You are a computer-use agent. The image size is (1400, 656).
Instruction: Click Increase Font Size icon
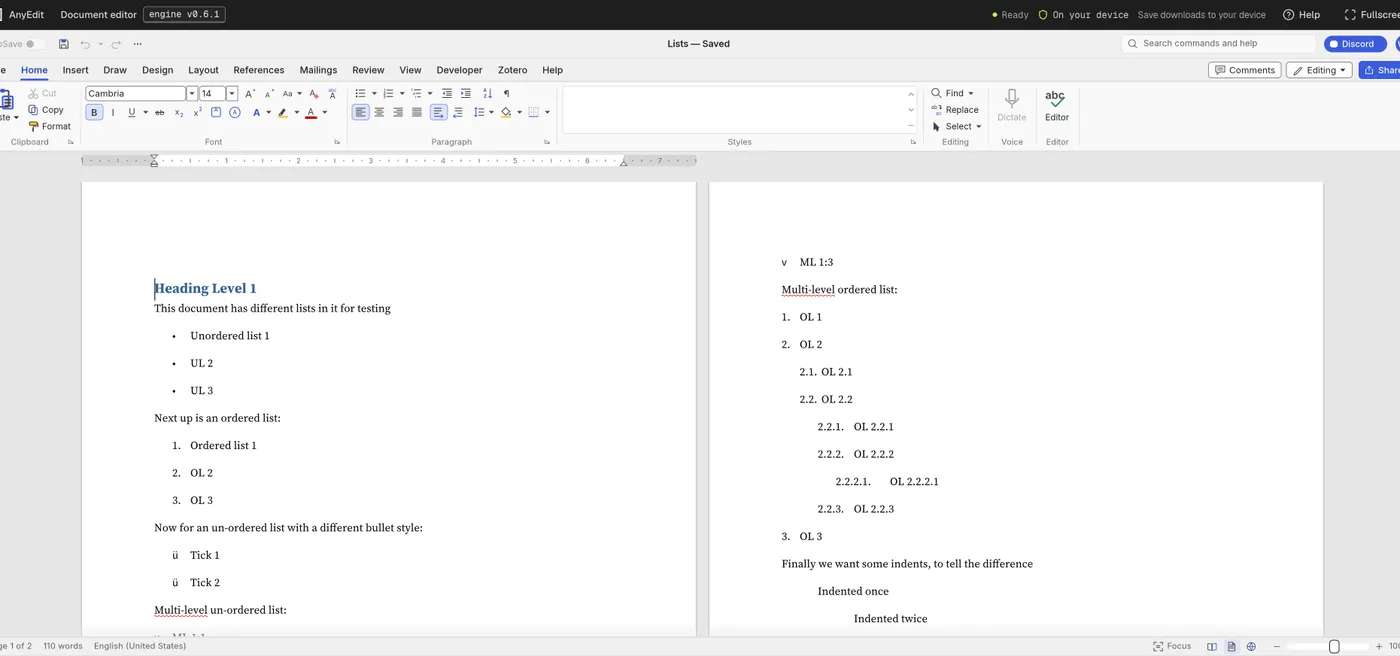tap(250, 93)
